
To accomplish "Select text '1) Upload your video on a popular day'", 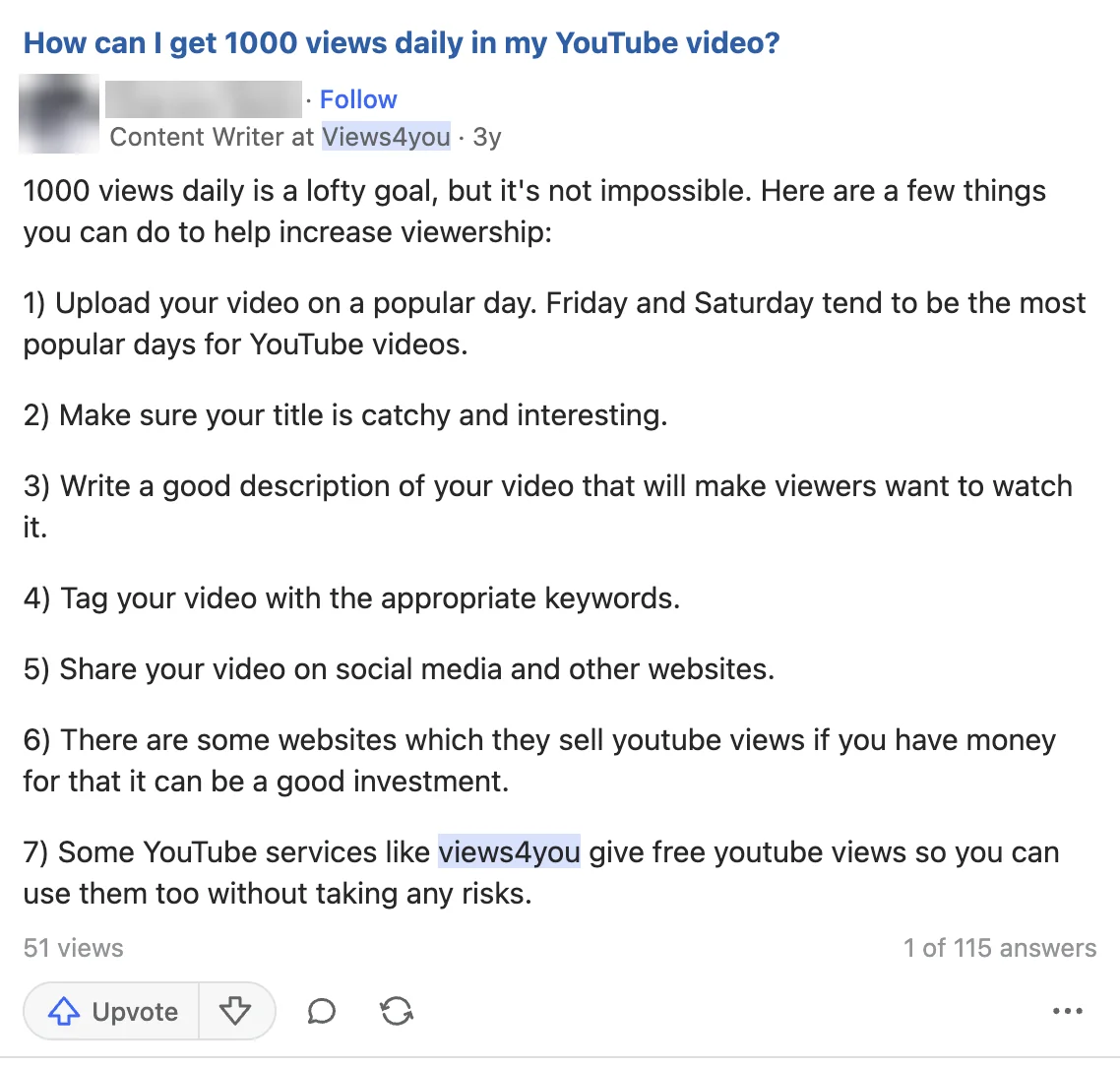I will (x=278, y=303).
